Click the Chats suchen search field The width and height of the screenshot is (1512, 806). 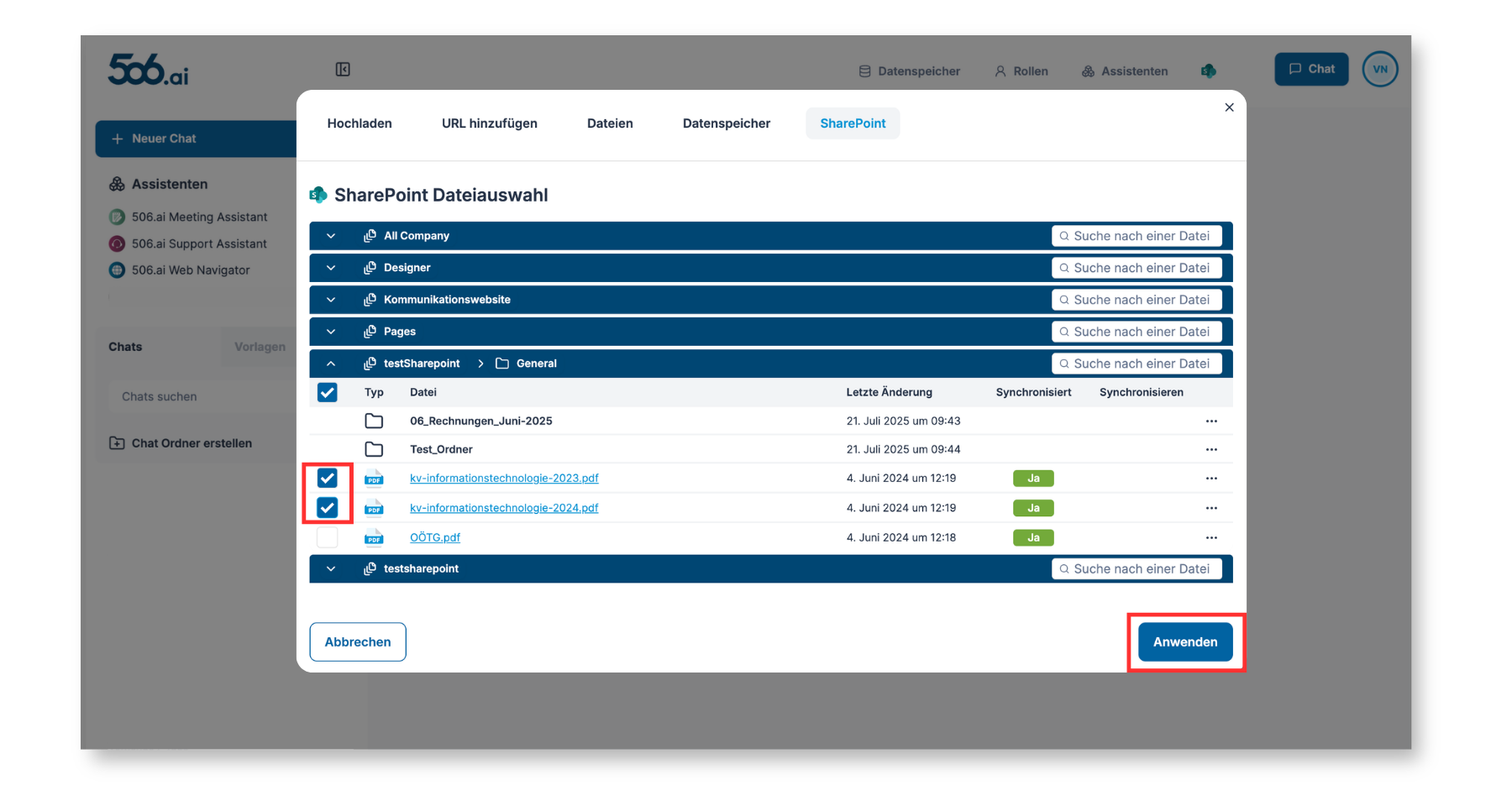coord(202,396)
